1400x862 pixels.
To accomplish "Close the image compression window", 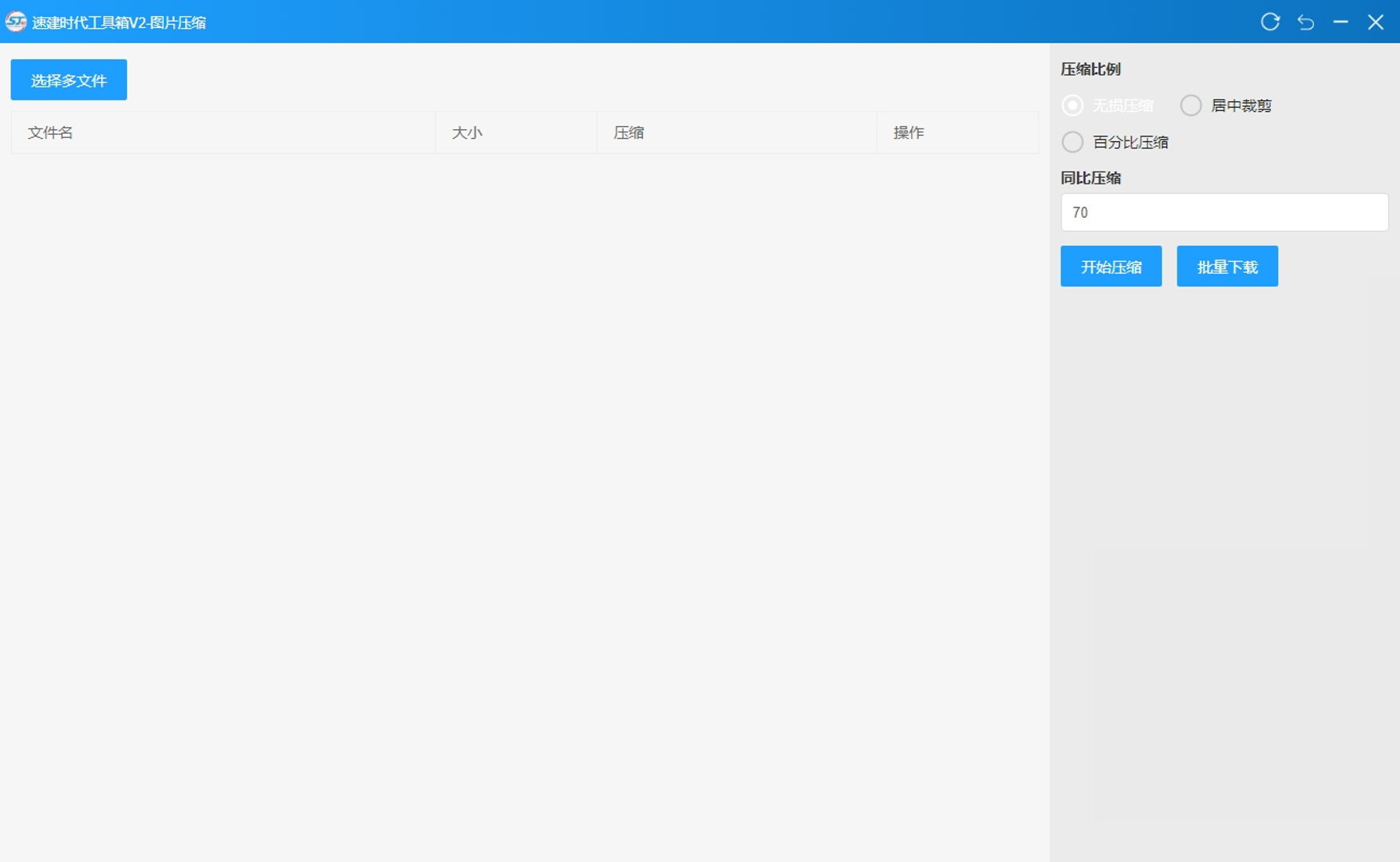I will (x=1375, y=22).
